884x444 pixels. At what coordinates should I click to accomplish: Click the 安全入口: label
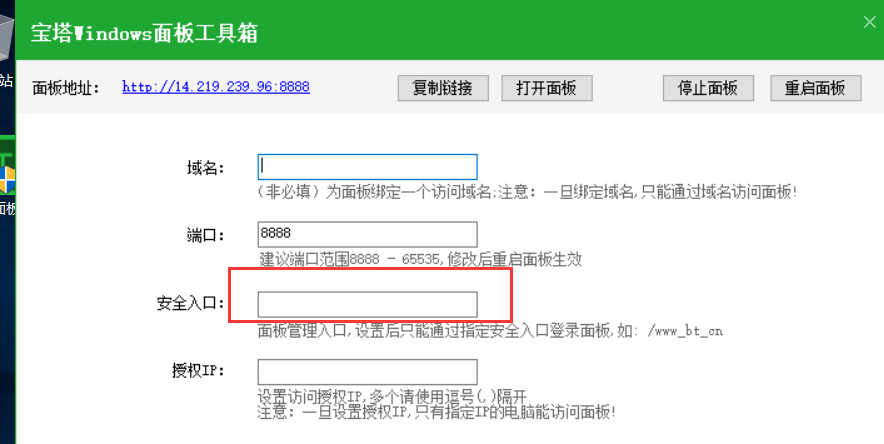pos(191,304)
